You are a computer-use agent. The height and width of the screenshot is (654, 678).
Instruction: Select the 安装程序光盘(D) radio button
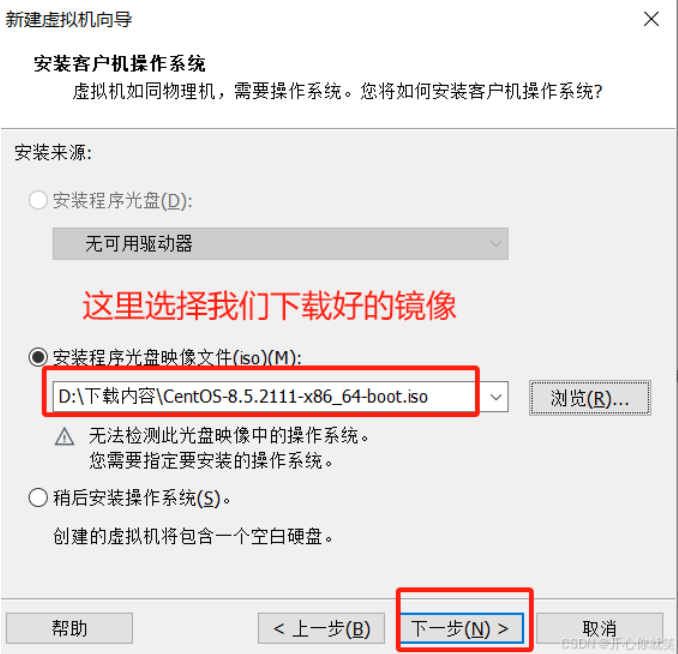tap(38, 200)
